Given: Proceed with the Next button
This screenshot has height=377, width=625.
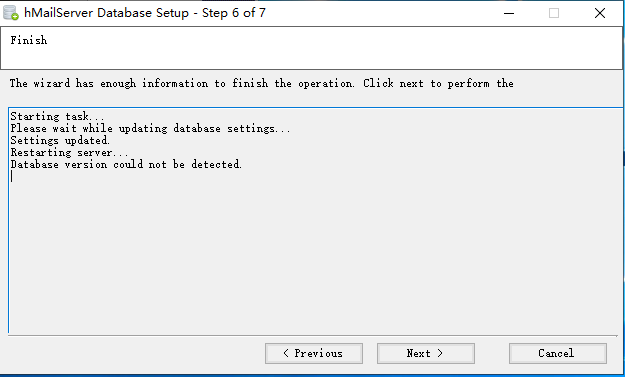Looking at the screenshot, I should 426,353.
